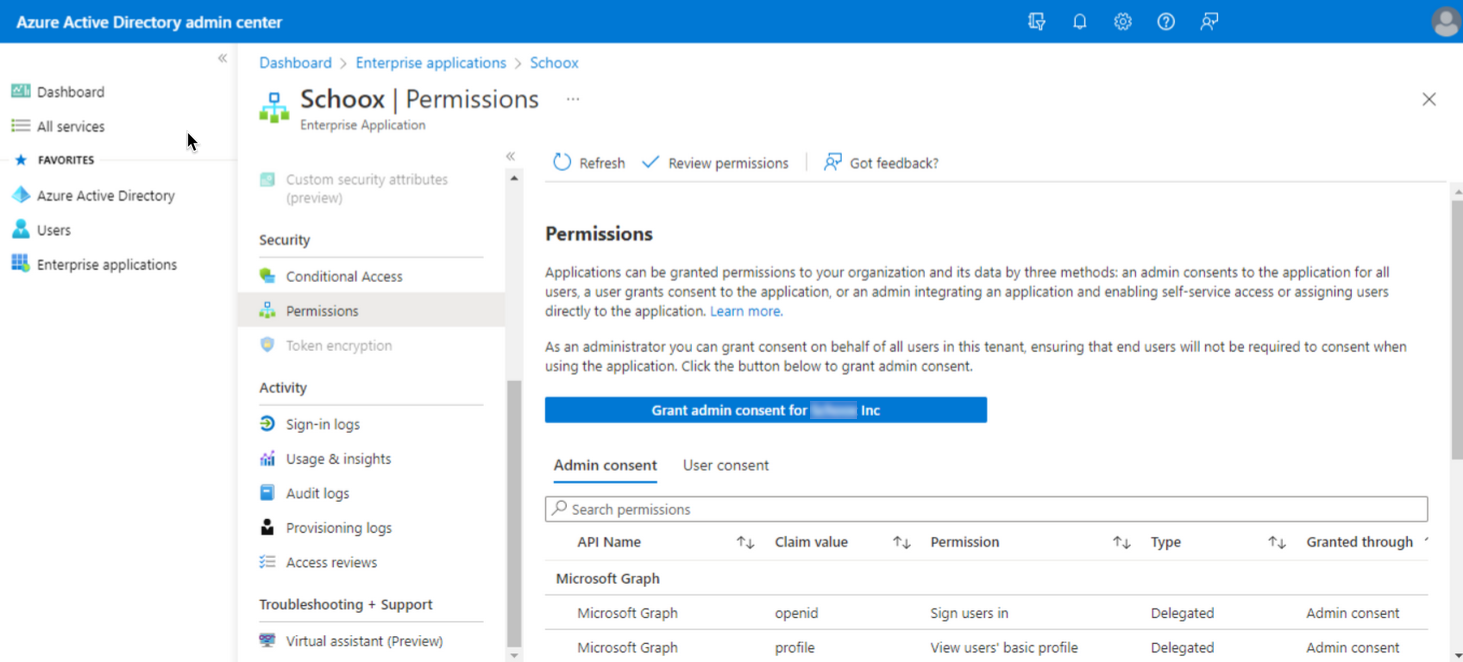This screenshot has width=1463, height=662.
Task: Go to the Dashboard breadcrumb link
Action: click(x=295, y=62)
